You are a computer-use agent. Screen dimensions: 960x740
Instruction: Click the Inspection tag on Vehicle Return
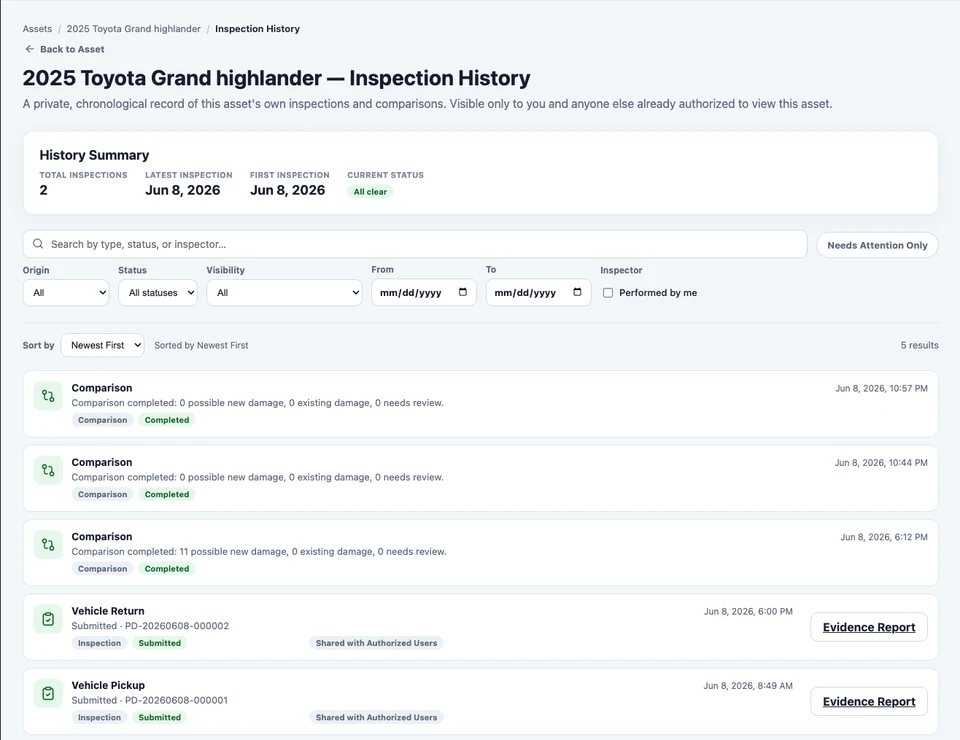pos(99,643)
